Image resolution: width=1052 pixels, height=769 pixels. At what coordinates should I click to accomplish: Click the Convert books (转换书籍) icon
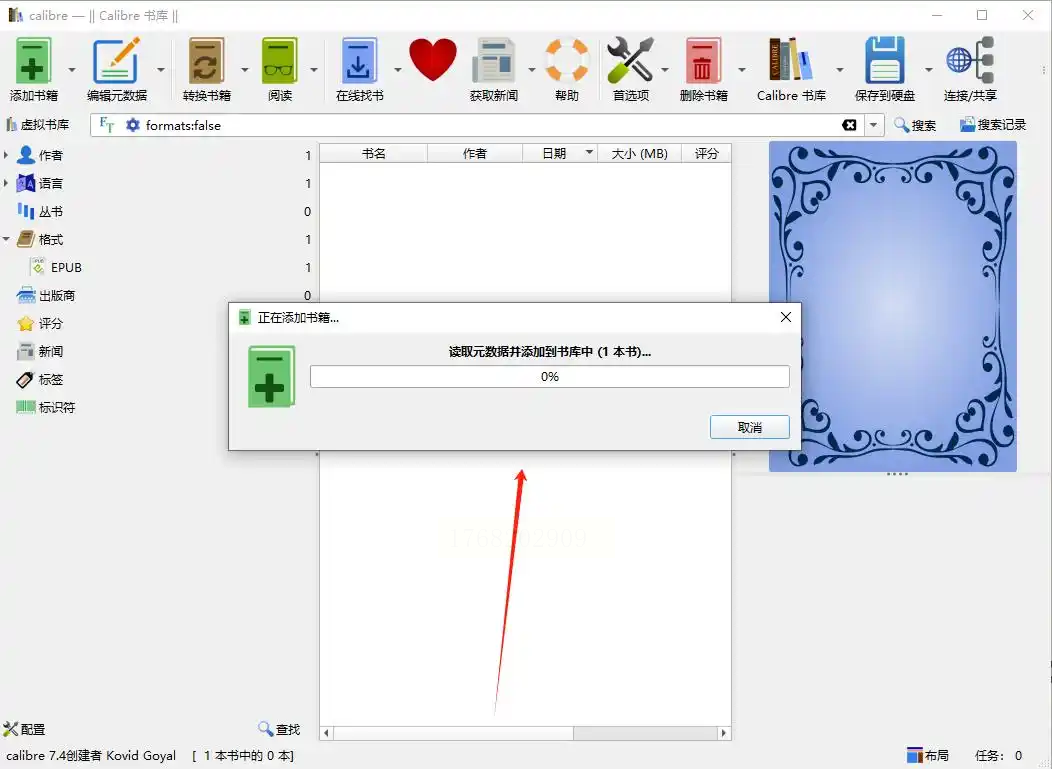pos(206,61)
